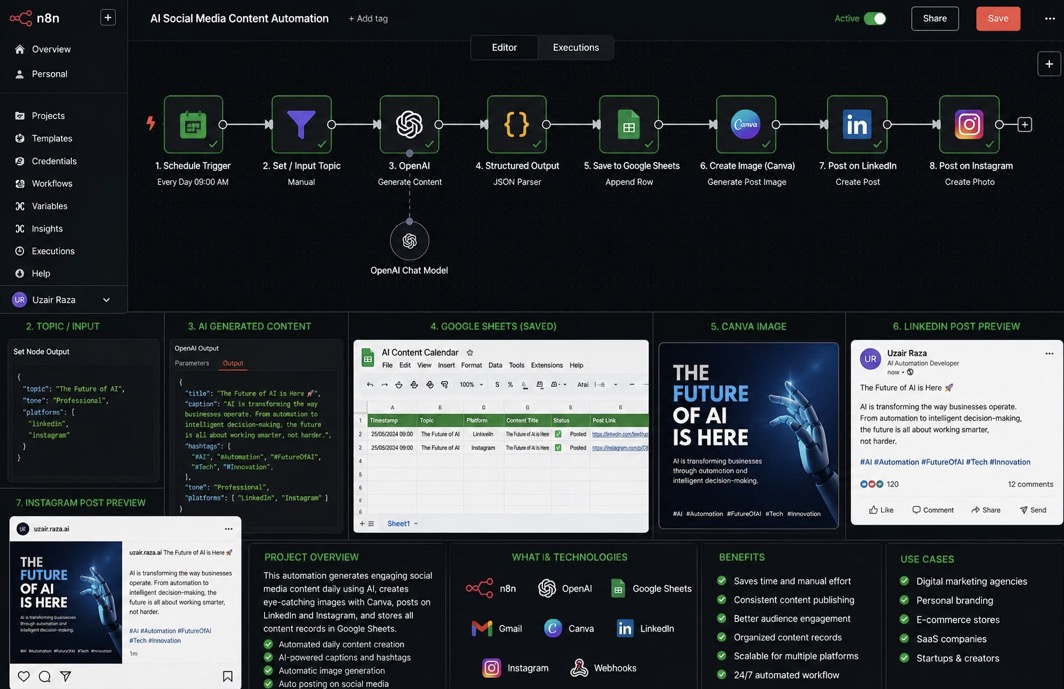
Task: Like the LinkedIn post
Action: 881,510
